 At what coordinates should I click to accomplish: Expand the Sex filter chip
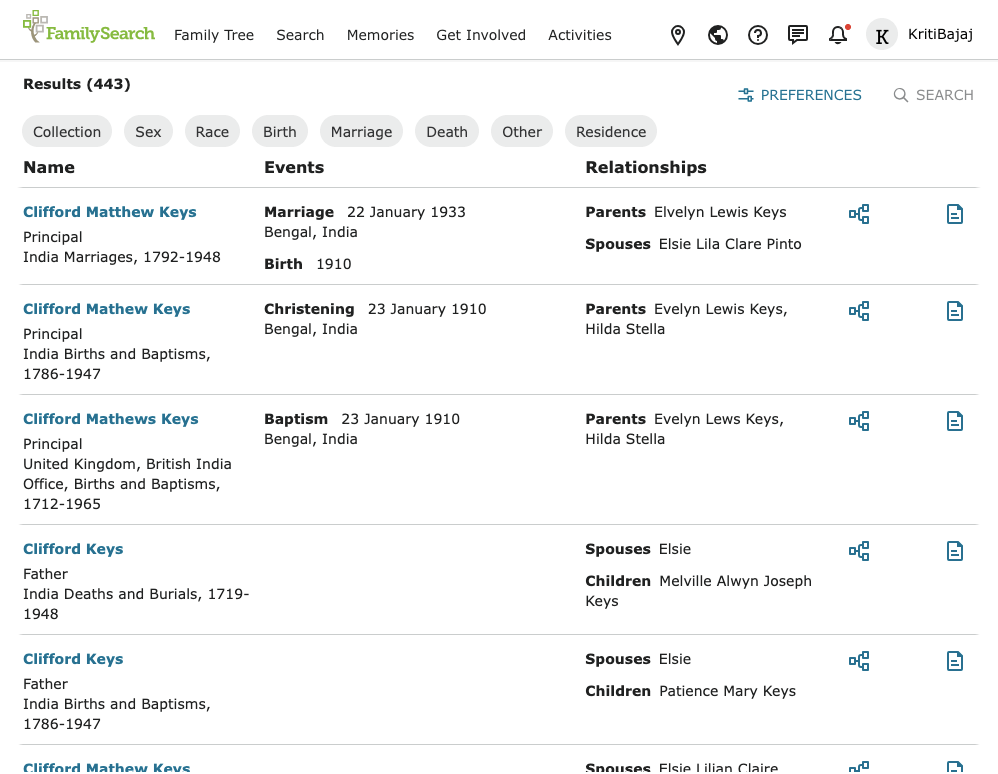click(x=148, y=132)
